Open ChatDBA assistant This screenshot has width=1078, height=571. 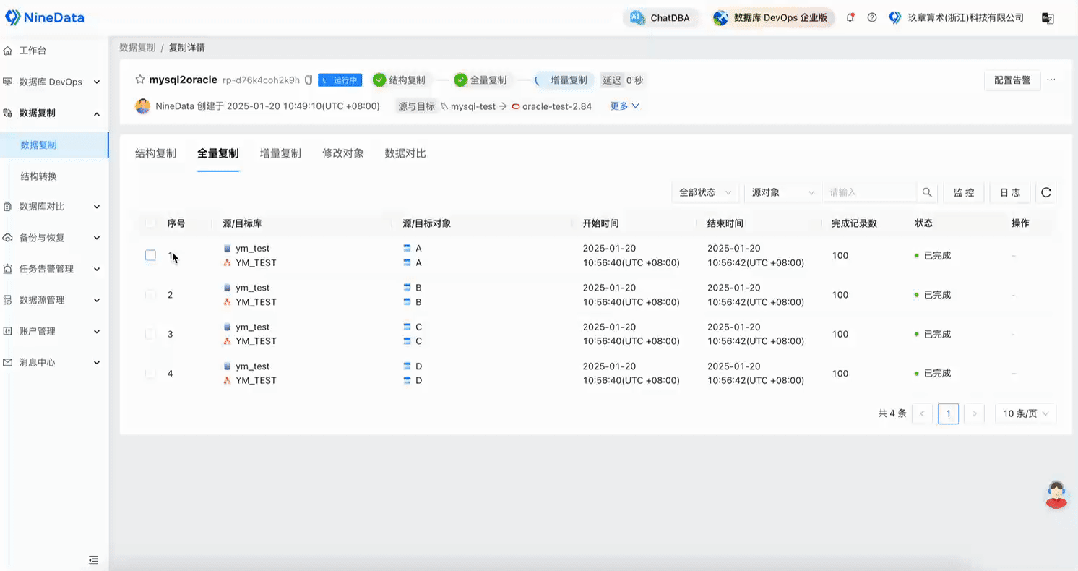coord(661,18)
